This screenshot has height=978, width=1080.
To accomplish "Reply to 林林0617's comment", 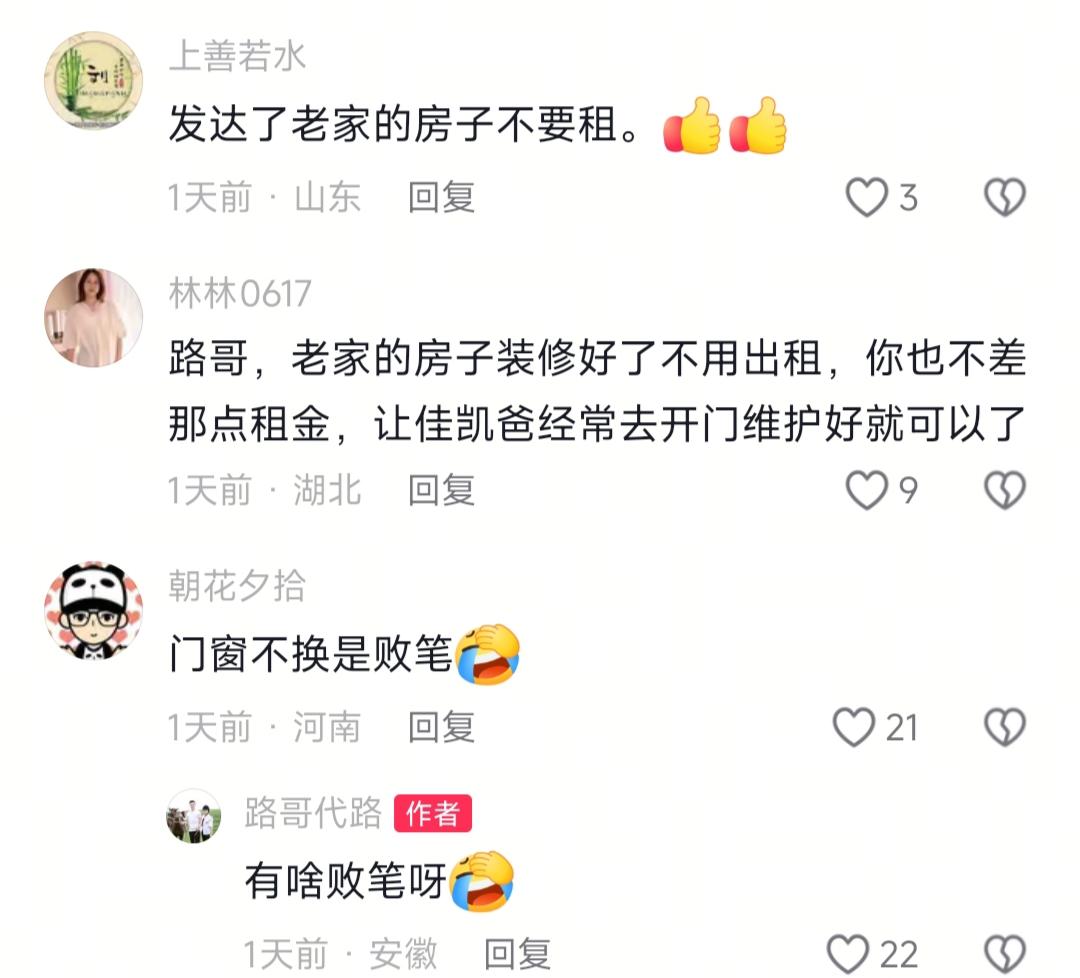I will [x=442, y=490].
